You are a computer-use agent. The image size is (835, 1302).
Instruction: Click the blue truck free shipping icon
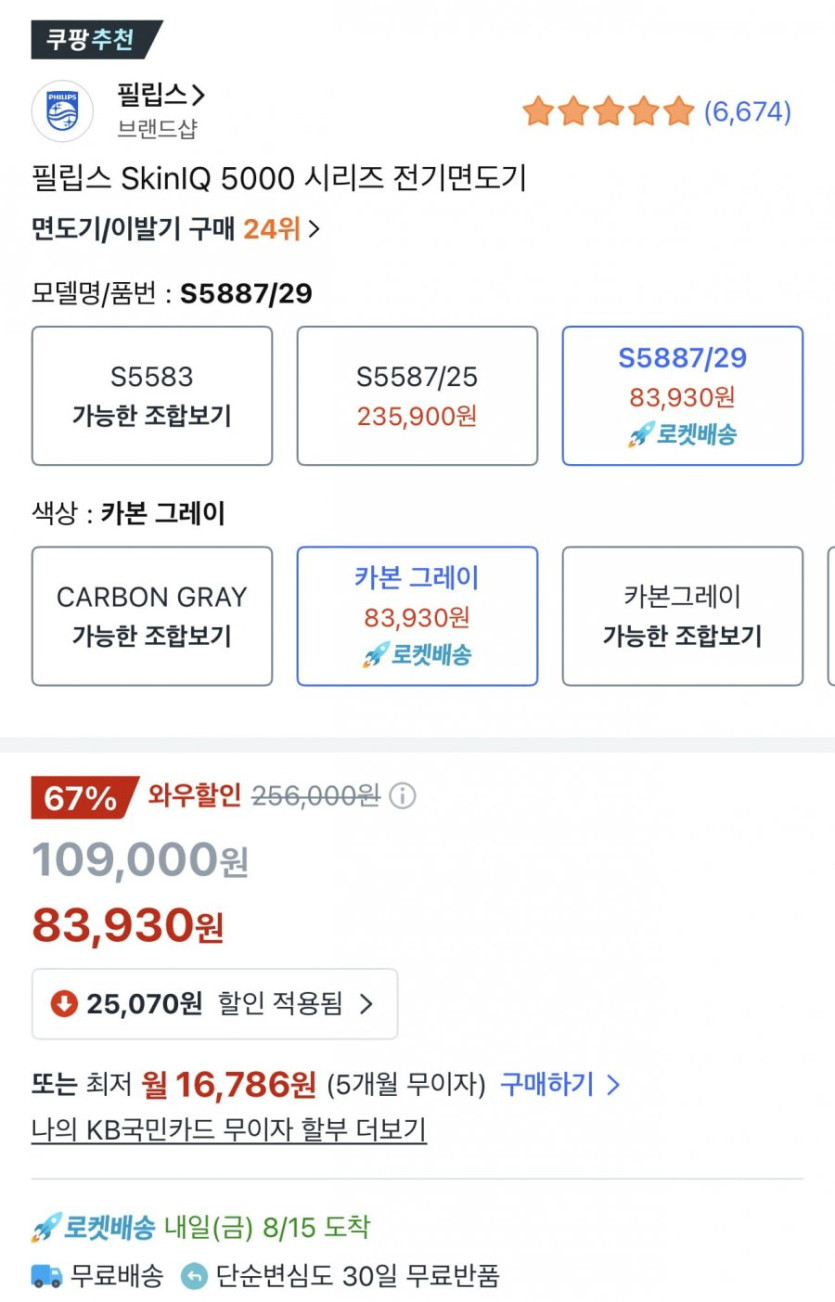(46, 1276)
